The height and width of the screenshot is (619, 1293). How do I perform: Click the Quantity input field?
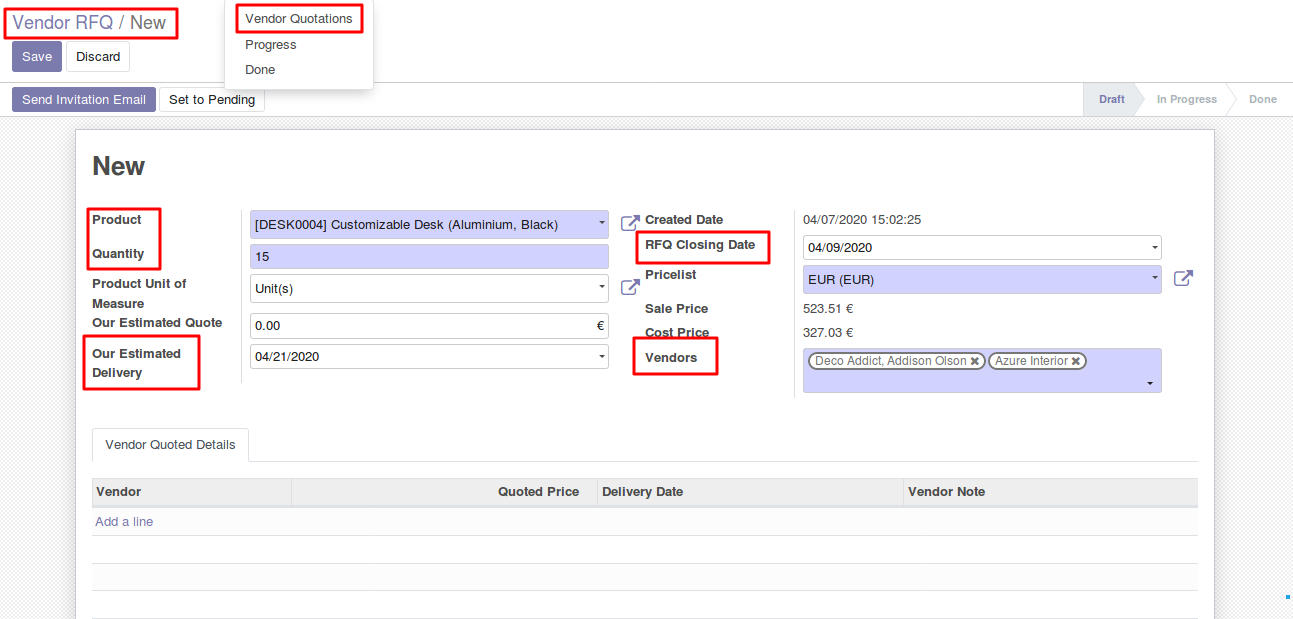coord(429,257)
